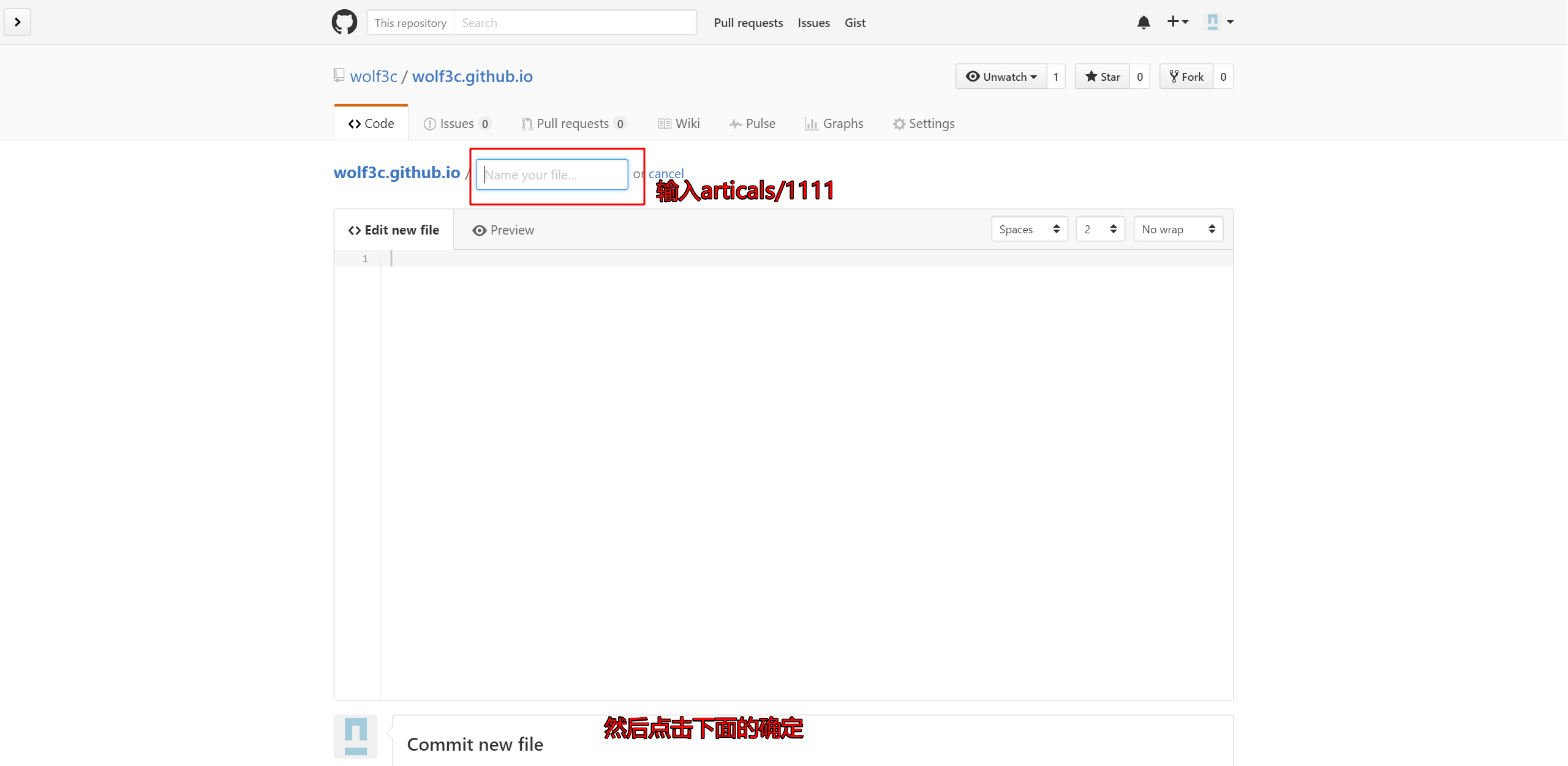Image resolution: width=1568 pixels, height=766 pixels.
Task: Click the Pull requests header link
Action: [x=748, y=23]
